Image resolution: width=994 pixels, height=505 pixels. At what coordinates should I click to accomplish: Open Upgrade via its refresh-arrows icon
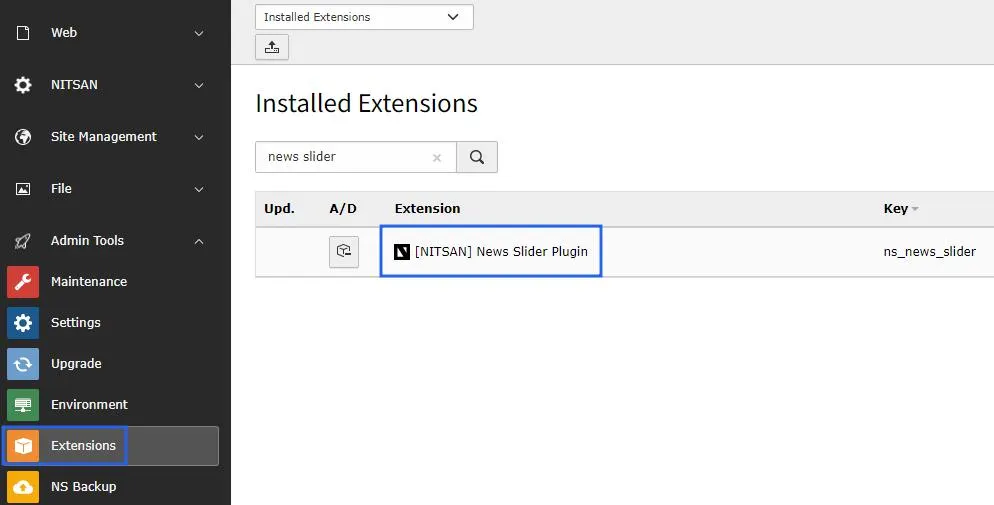click(23, 364)
